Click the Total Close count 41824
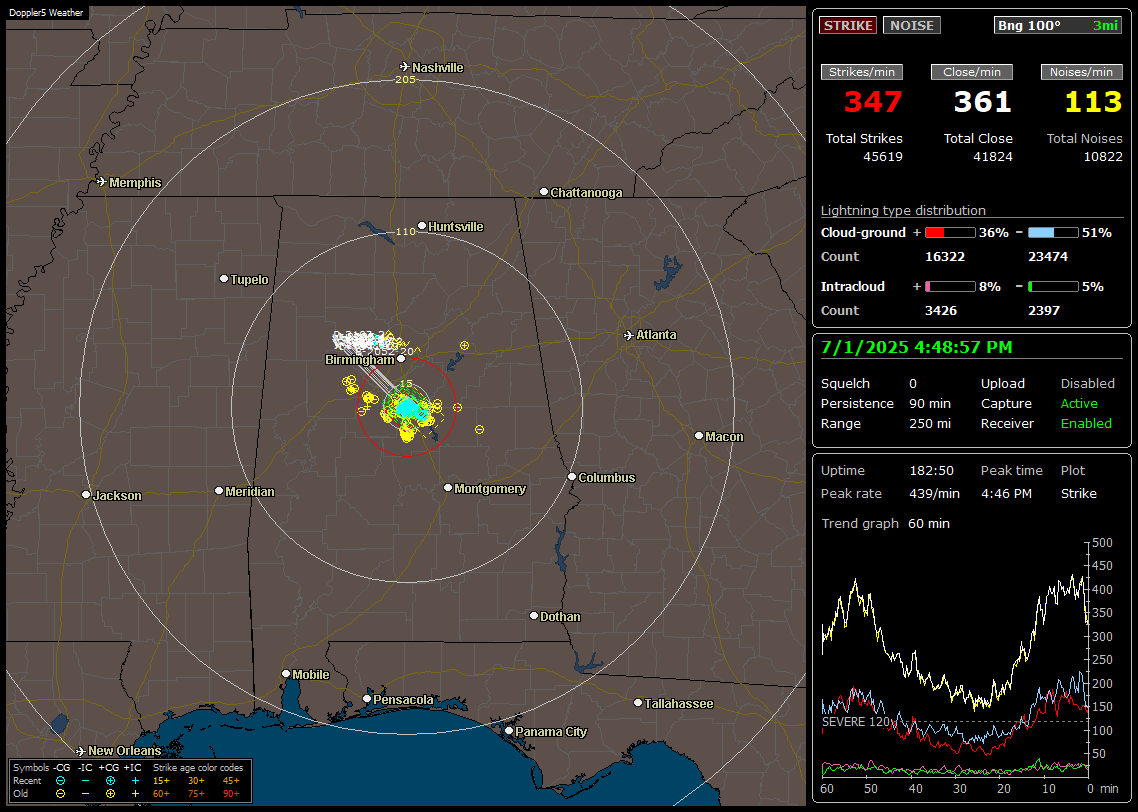Viewport: 1138px width, 812px height. pyautogui.click(x=992, y=157)
